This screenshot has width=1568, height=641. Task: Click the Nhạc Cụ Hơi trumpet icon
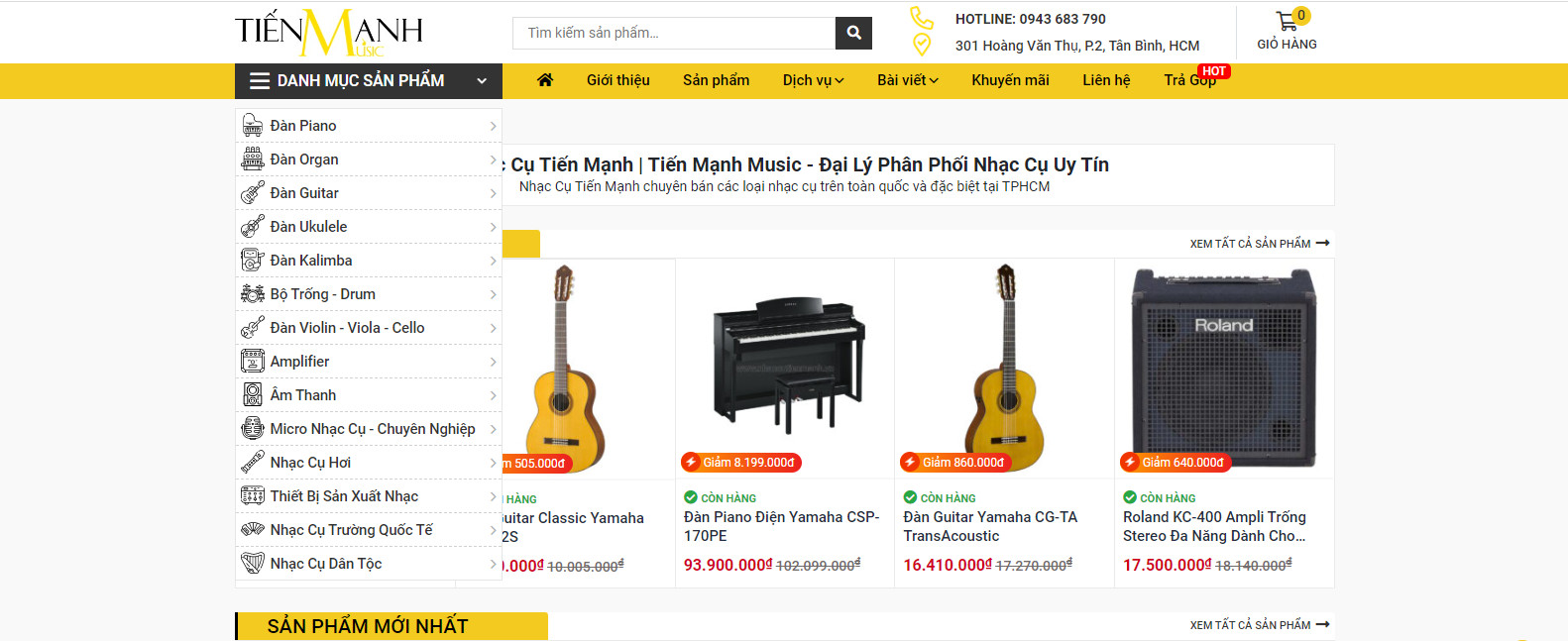[253, 463]
